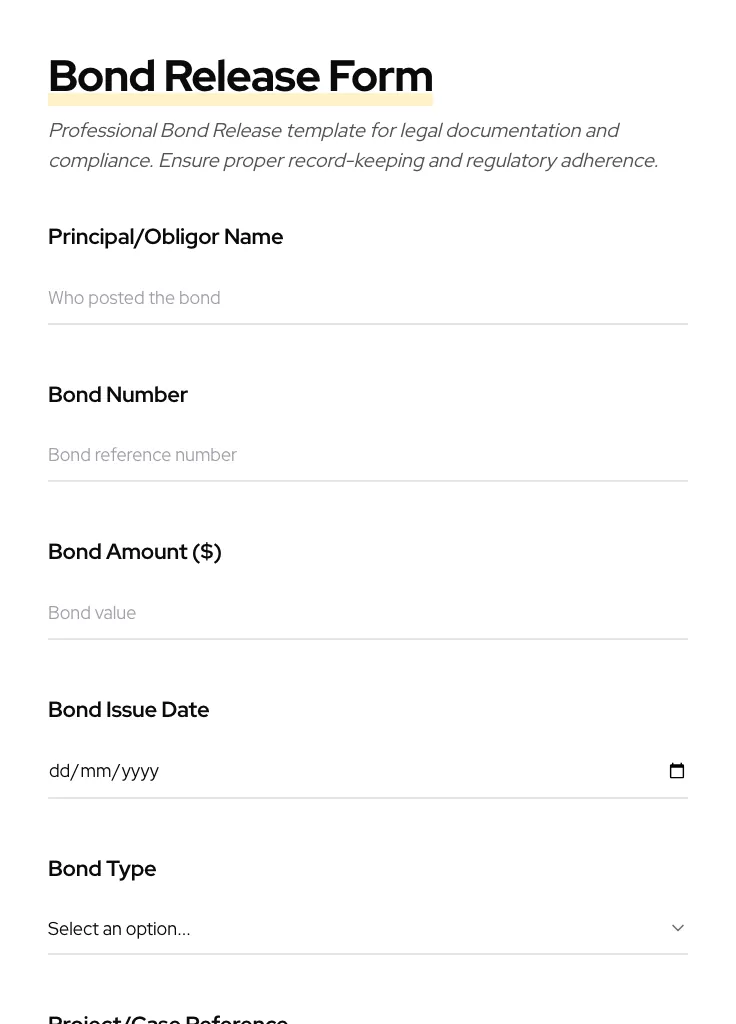Click the 'Bond Amount ($)' label
The image size is (736, 1024).
click(x=135, y=552)
